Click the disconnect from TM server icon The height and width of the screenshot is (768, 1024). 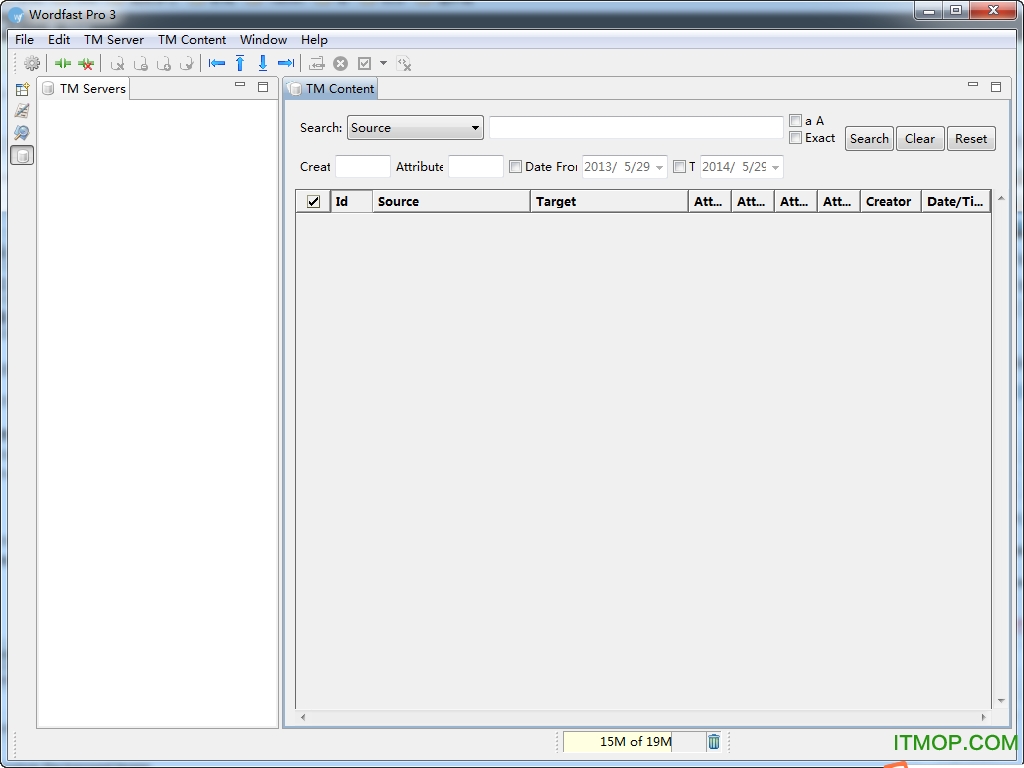tap(86, 63)
